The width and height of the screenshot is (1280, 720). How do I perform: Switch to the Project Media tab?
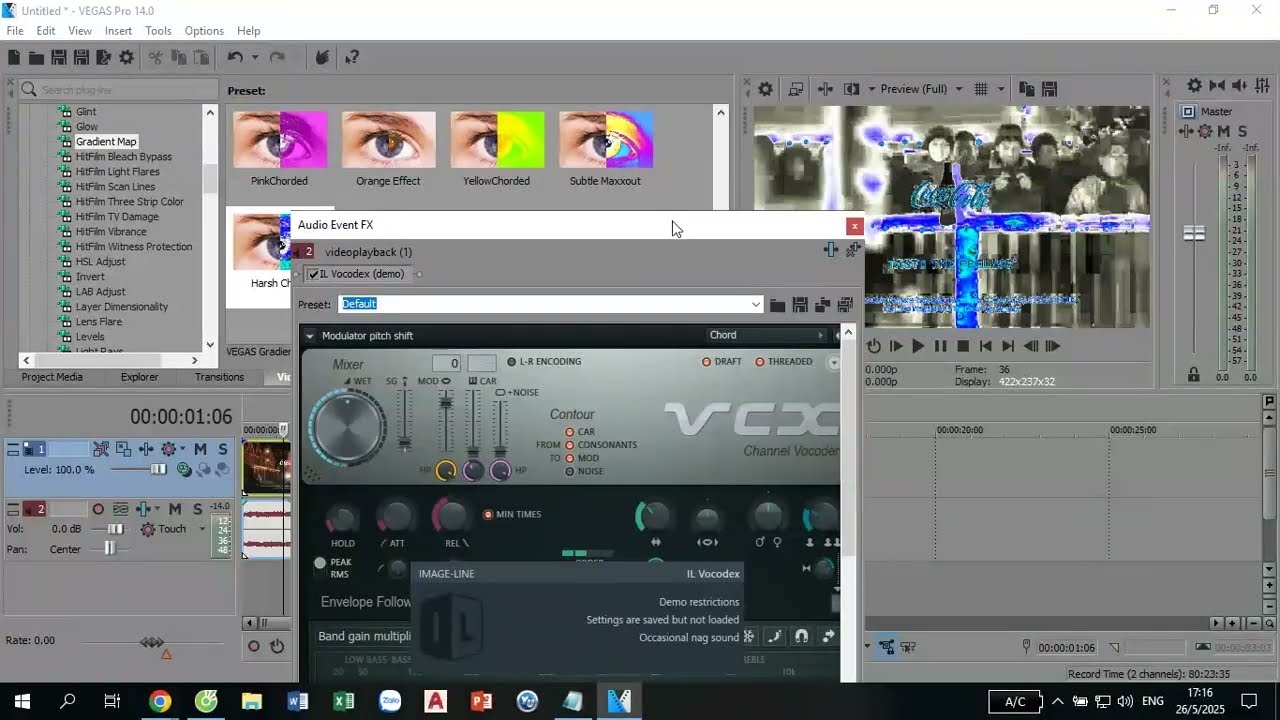tap(52, 377)
